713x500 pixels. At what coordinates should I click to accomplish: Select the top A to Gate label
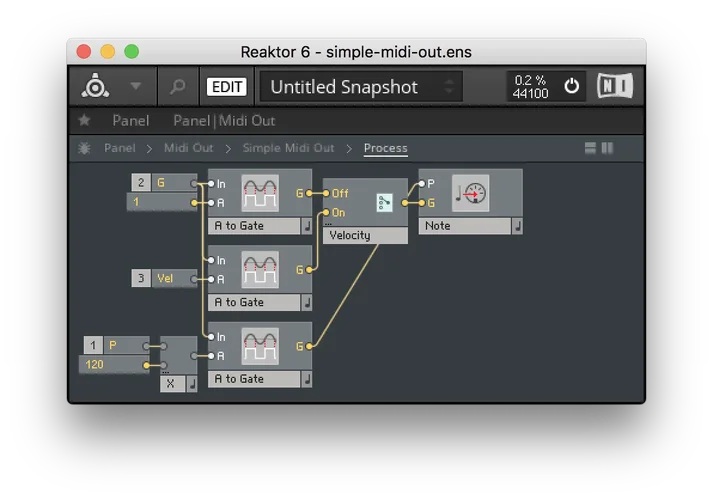pyautogui.click(x=254, y=226)
